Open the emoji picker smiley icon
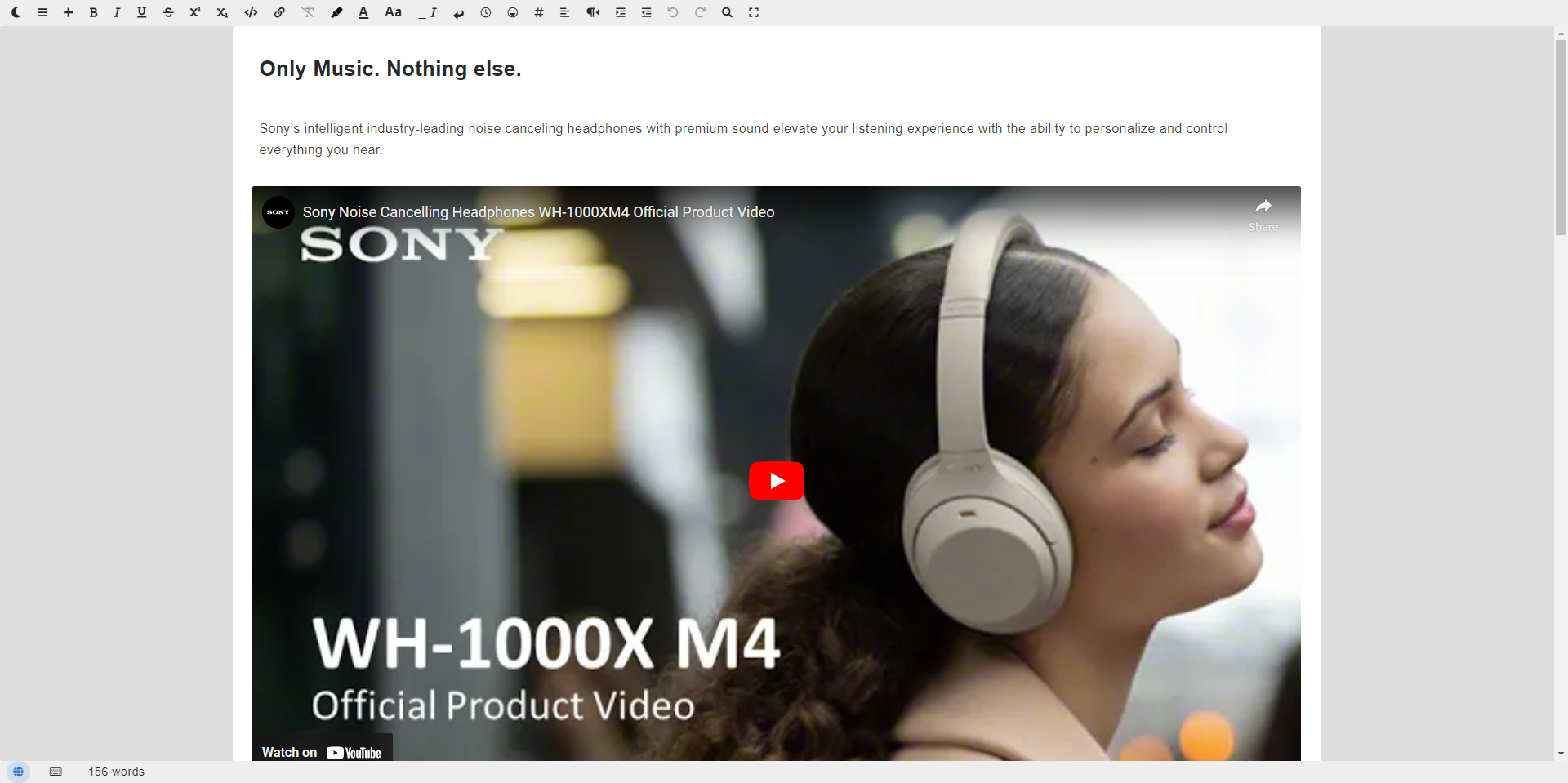Viewport: 1568px width, 783px height. (513, 12)
